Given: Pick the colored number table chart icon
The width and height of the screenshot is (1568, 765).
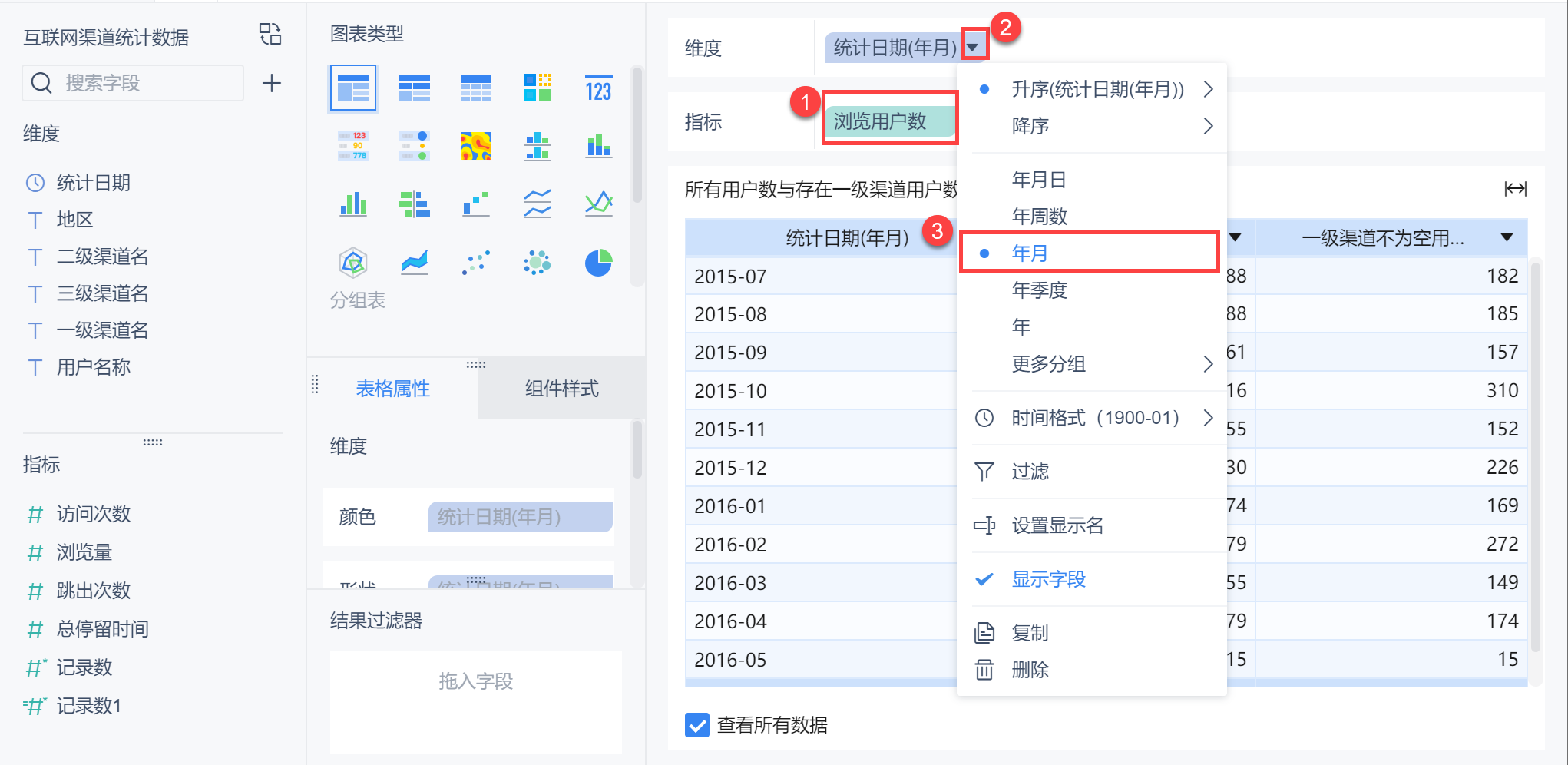Looking at the screenshot, I should tap(353, 146).
